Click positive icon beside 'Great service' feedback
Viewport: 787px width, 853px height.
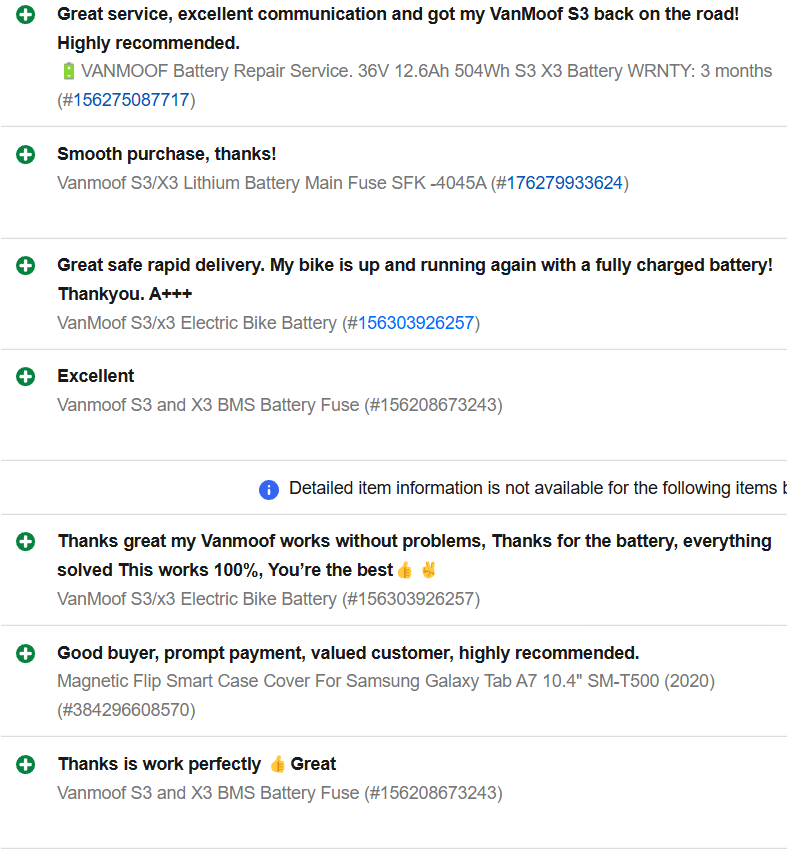point(26,15)
